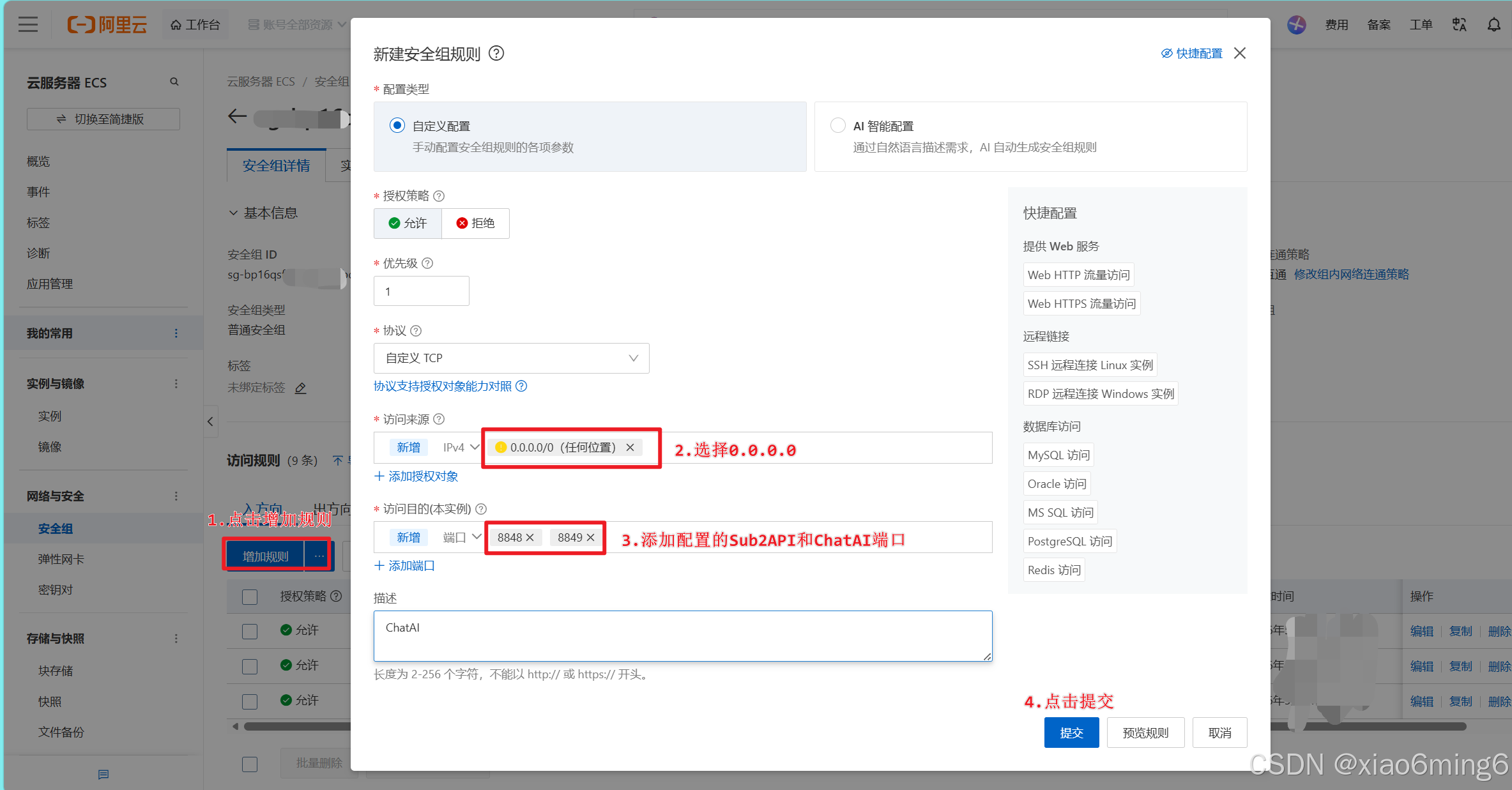The width and height of the screenshot is (1512, 790).
Task: Click the 优先级 input field
Action: click(x=422, y=291)
